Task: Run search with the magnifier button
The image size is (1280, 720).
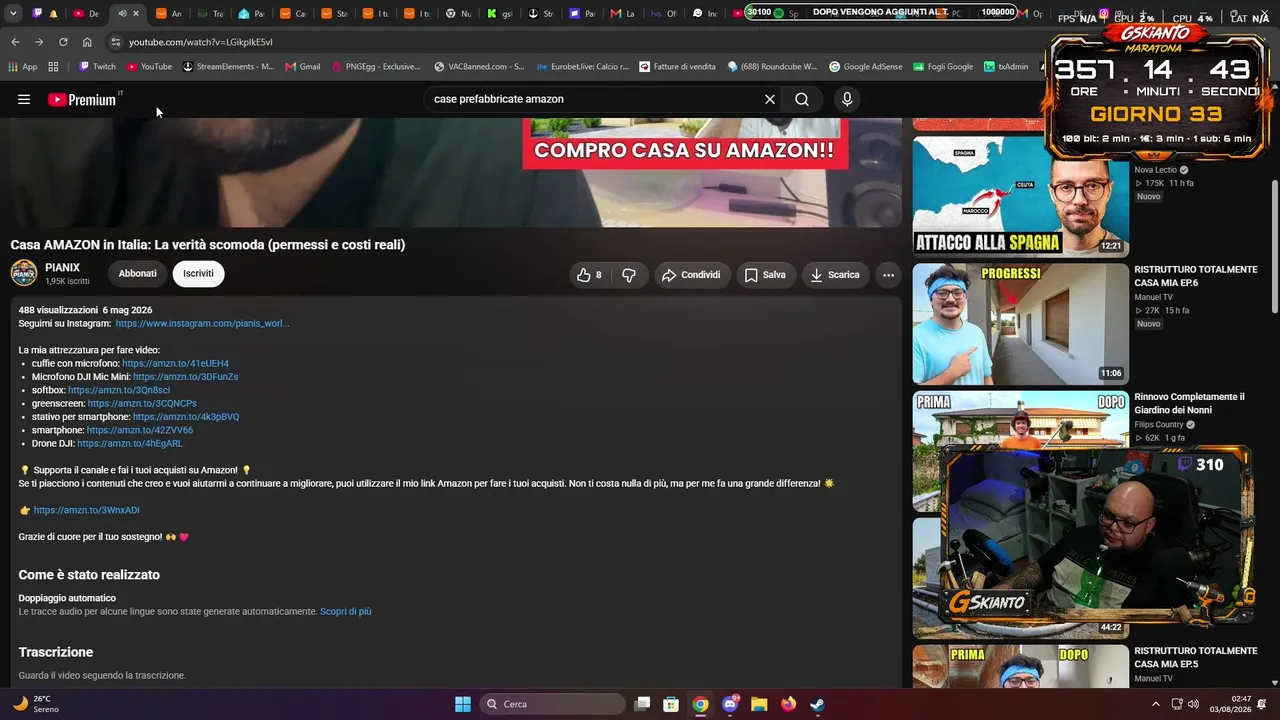Action: (x=802, y=99)
